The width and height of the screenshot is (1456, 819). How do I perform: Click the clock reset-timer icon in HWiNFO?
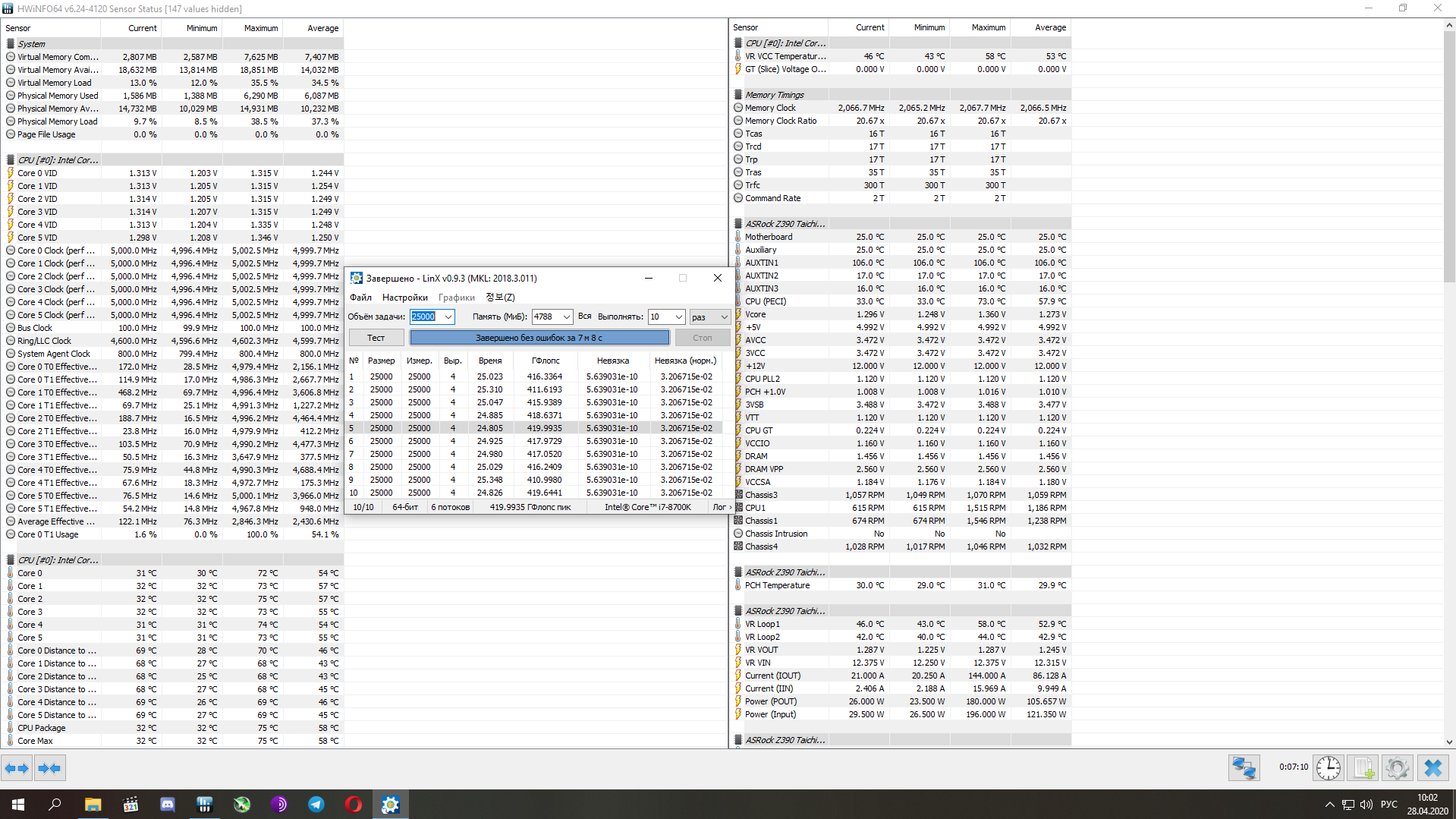coord(1329,768)
